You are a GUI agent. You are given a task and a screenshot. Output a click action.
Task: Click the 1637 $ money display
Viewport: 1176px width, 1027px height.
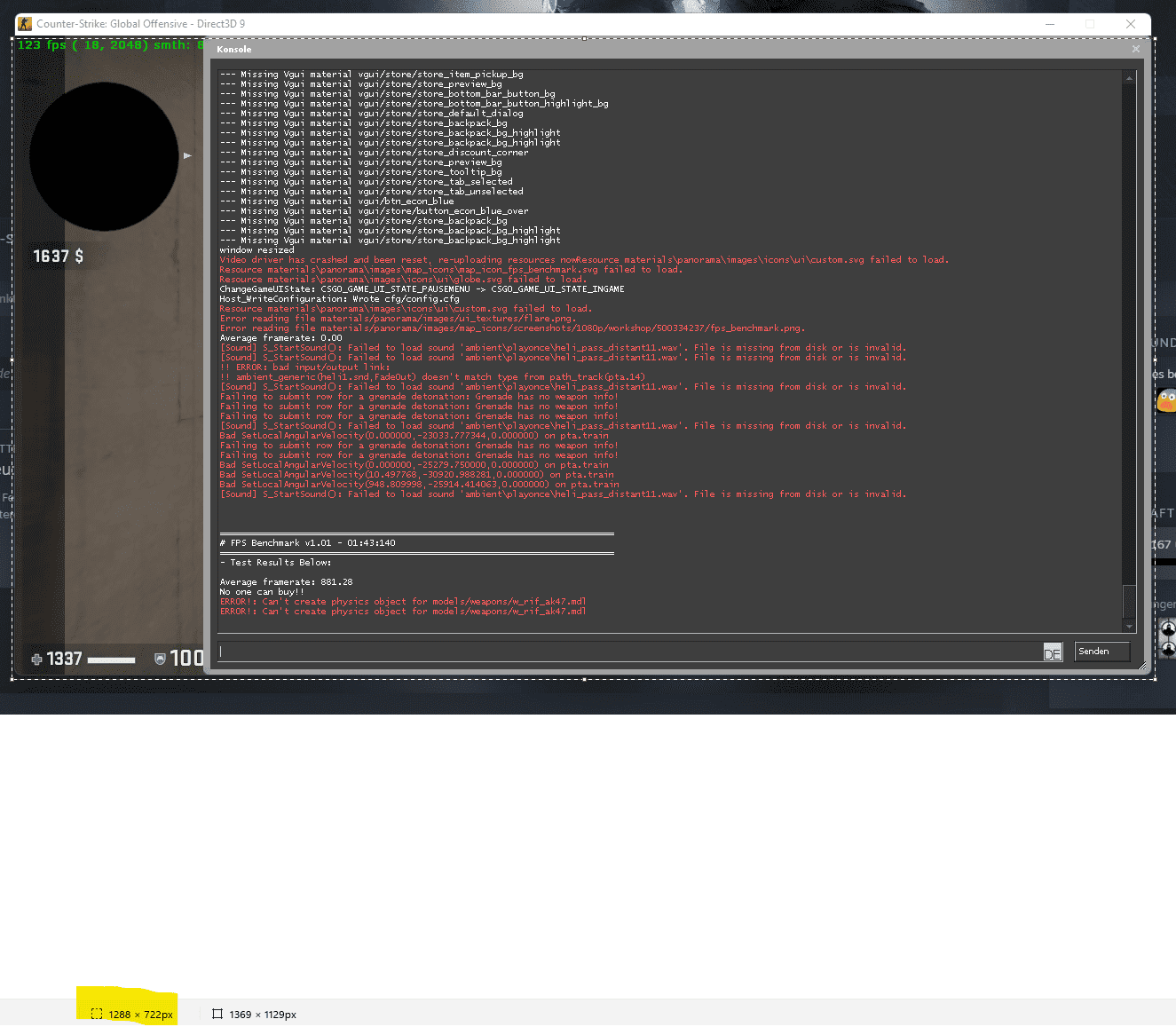59,257
